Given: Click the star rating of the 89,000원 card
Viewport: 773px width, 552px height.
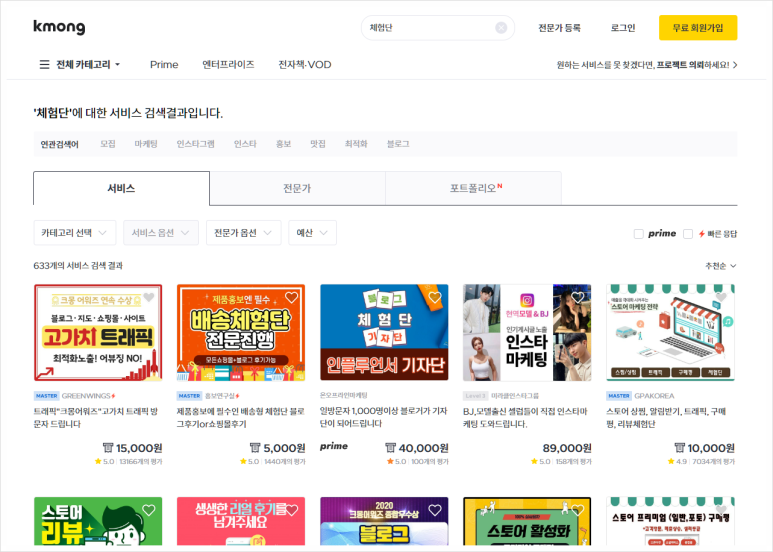Looking at the screenshot, I should click(540, 462).
